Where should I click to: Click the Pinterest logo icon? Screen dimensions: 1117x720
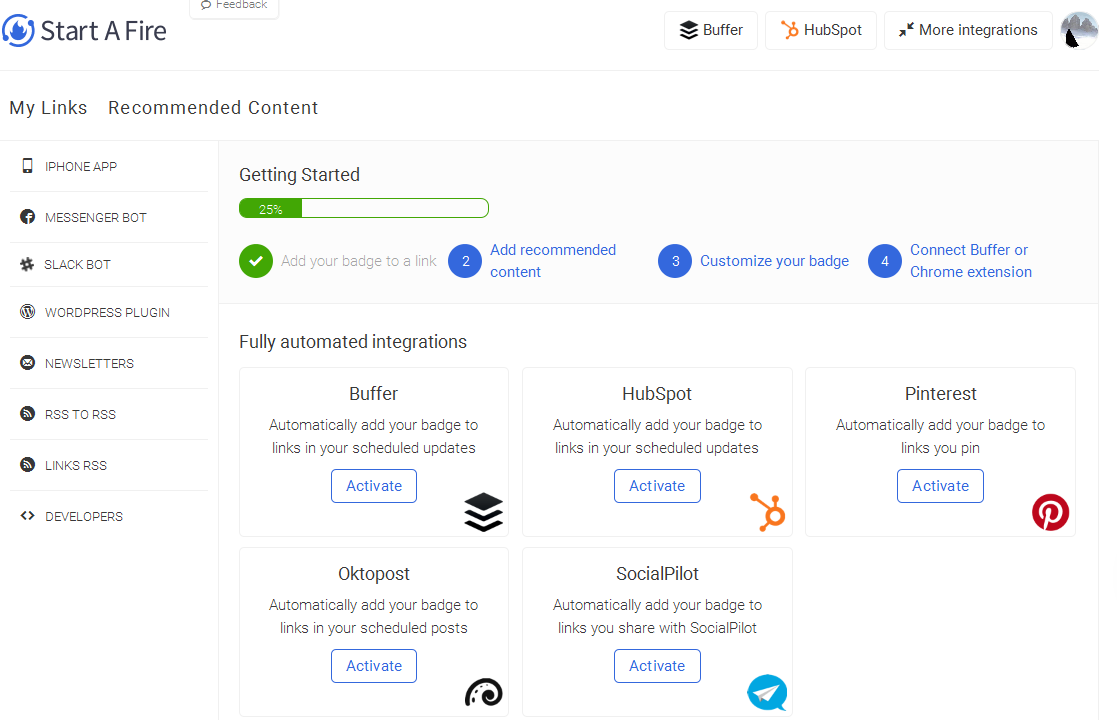point(1050,512)
